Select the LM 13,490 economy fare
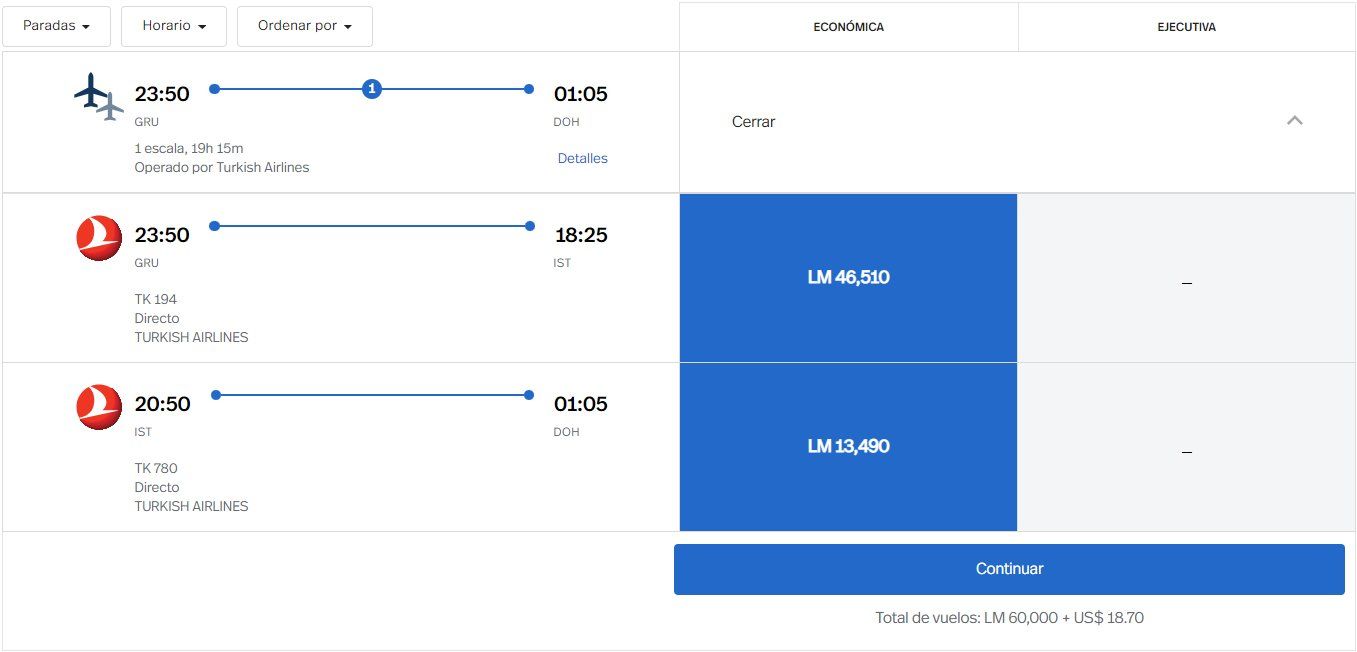1357x652 pixels. tap(848, 446)
